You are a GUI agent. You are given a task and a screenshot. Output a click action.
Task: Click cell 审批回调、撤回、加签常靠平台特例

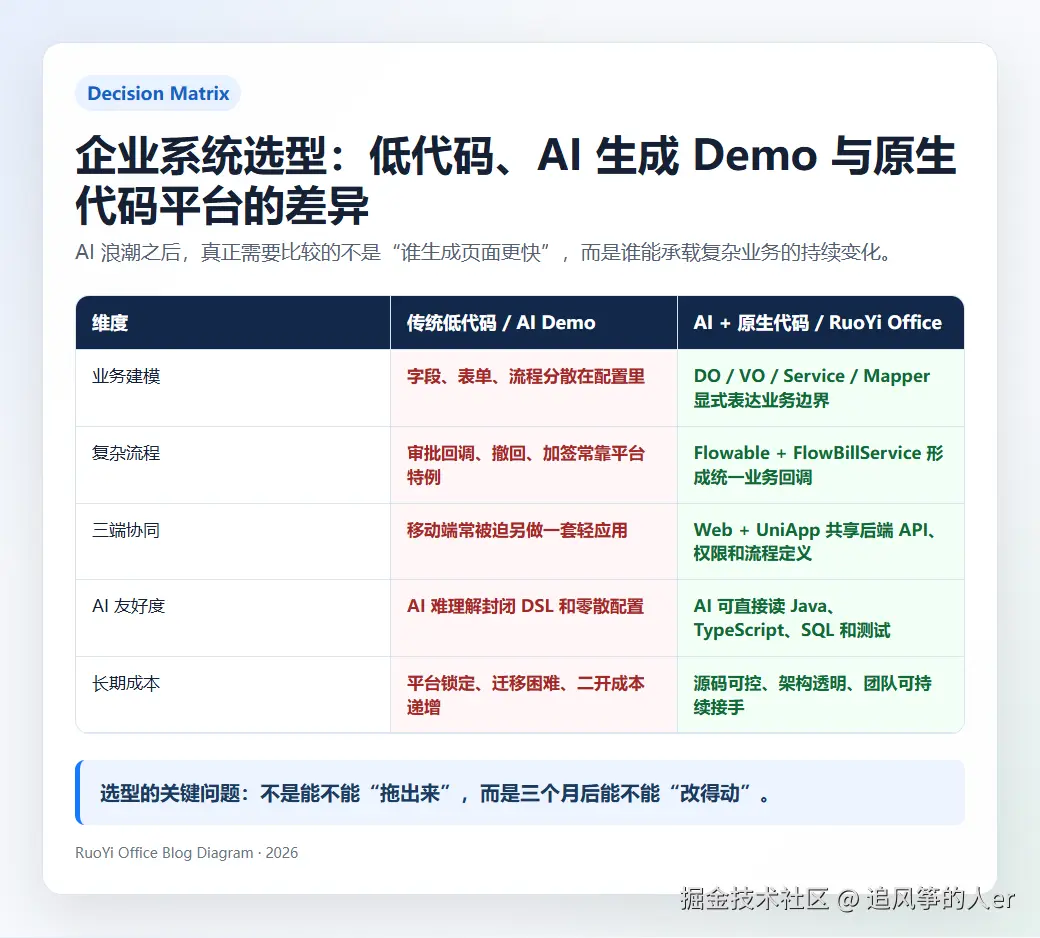[x=534, y=465]
